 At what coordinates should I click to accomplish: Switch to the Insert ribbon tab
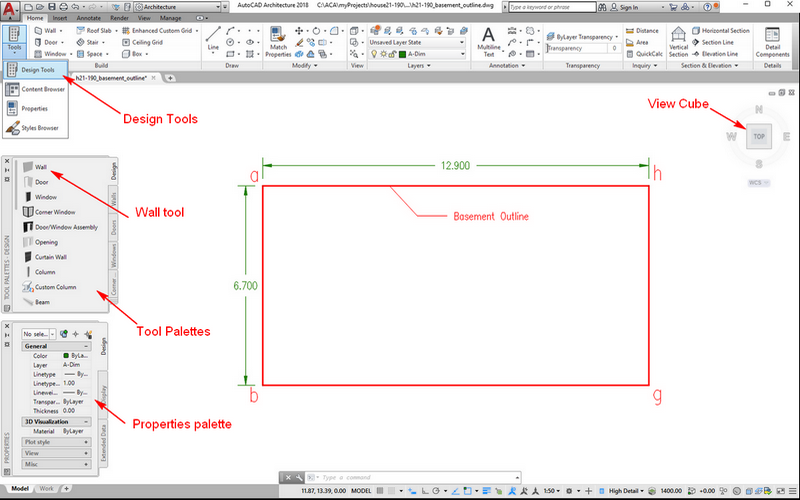click(60, 18)
